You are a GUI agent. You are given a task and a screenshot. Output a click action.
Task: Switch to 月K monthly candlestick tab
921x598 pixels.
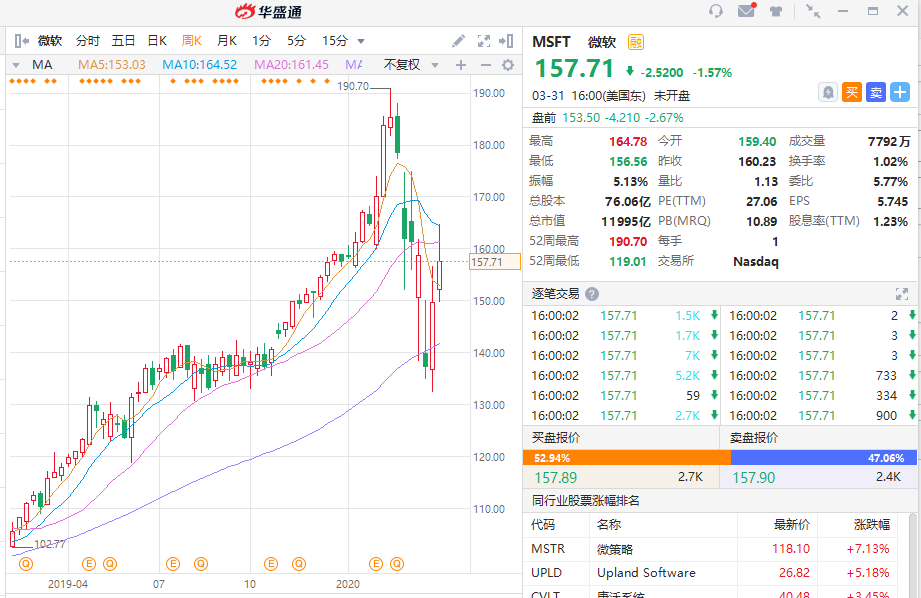227,41
